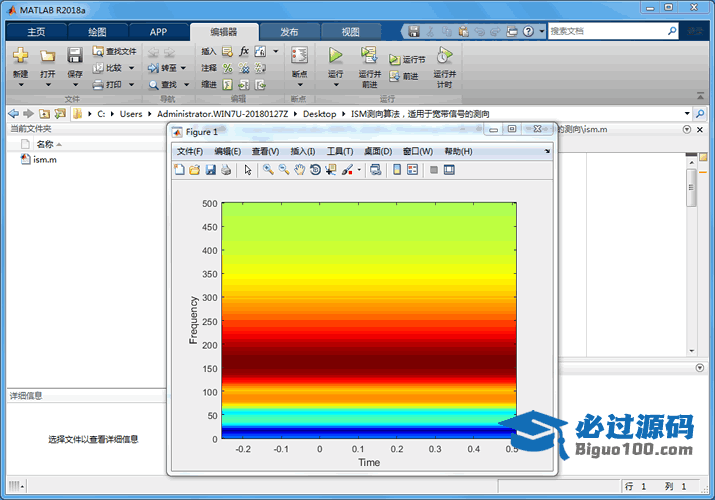Image resolution: width=715 pixels, height=500 pixels.
Task: Click the green Run (运行) button
Action: point(335,56)
